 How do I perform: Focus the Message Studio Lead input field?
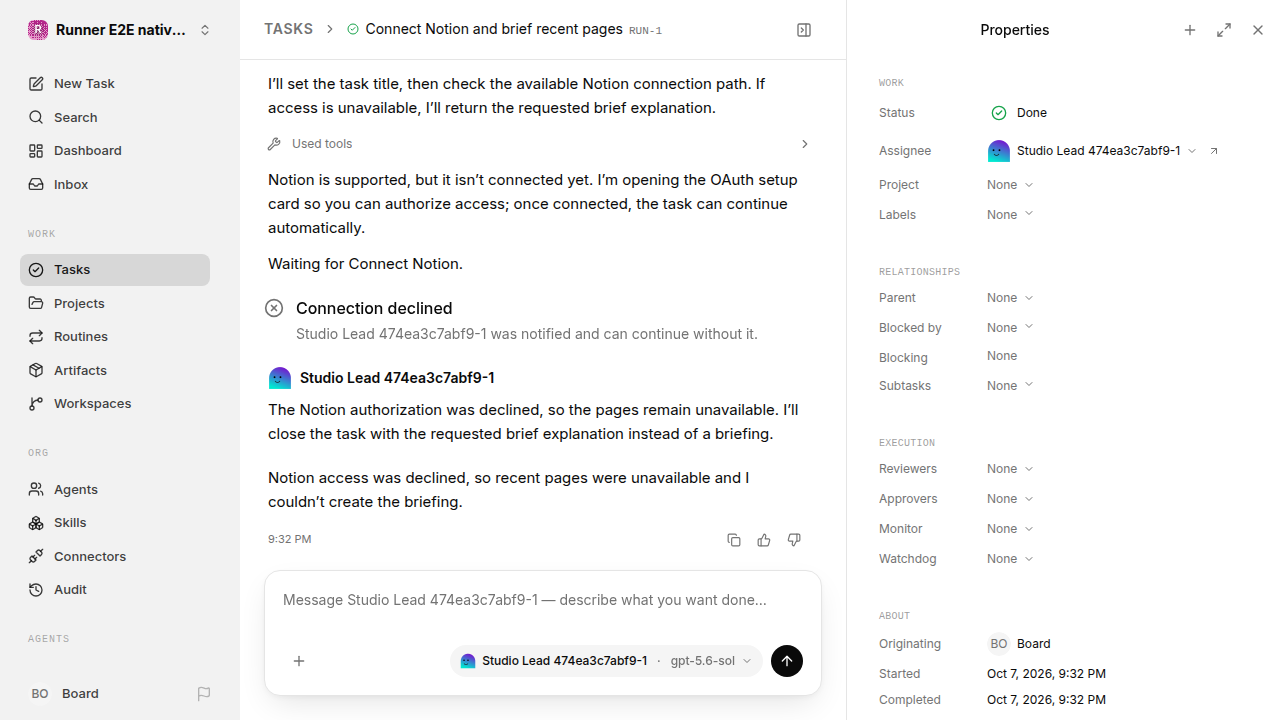[543, 600]
